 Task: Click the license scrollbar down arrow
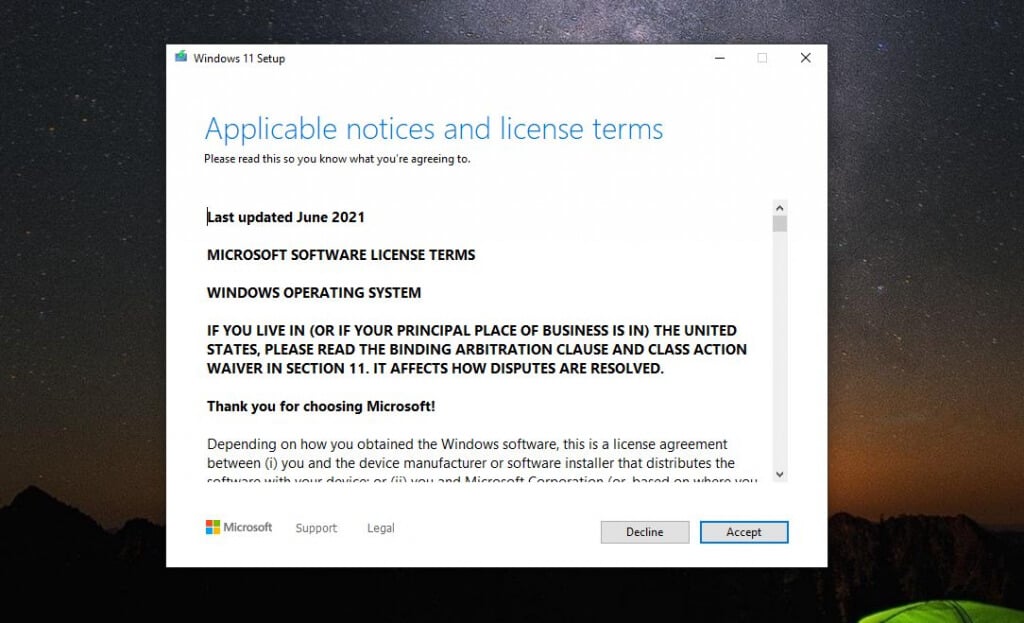pos(779,474)
